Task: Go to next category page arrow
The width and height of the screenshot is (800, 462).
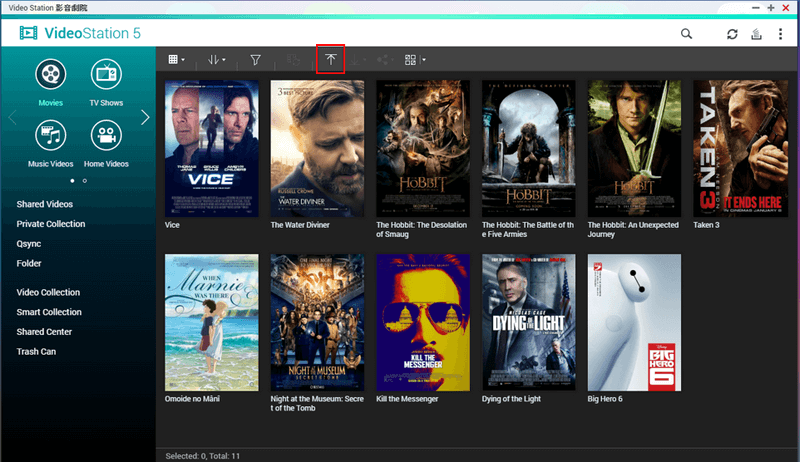Action: pyautogui.click(x=145, y=118)
